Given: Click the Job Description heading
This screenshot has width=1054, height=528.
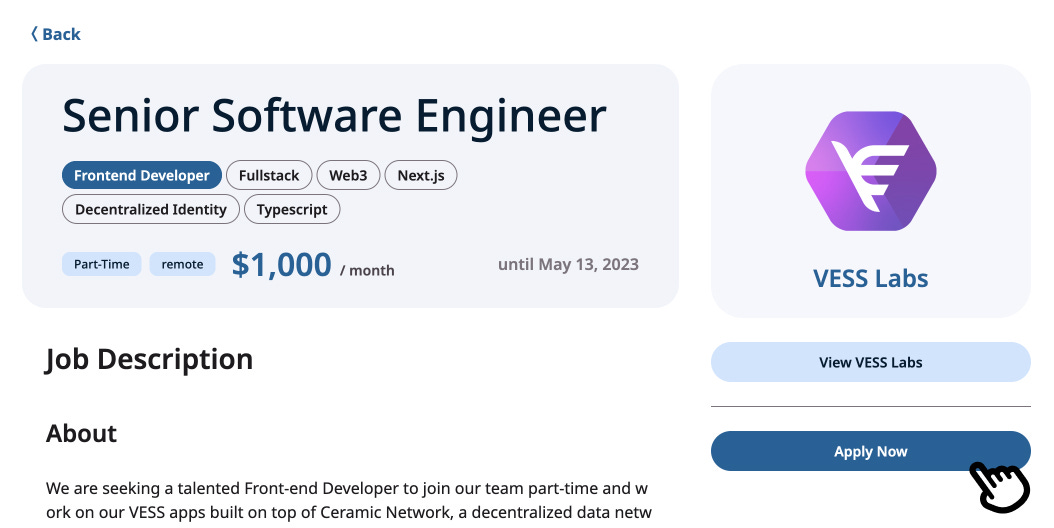Looking at the screenshot, I should tap(149, 359).
